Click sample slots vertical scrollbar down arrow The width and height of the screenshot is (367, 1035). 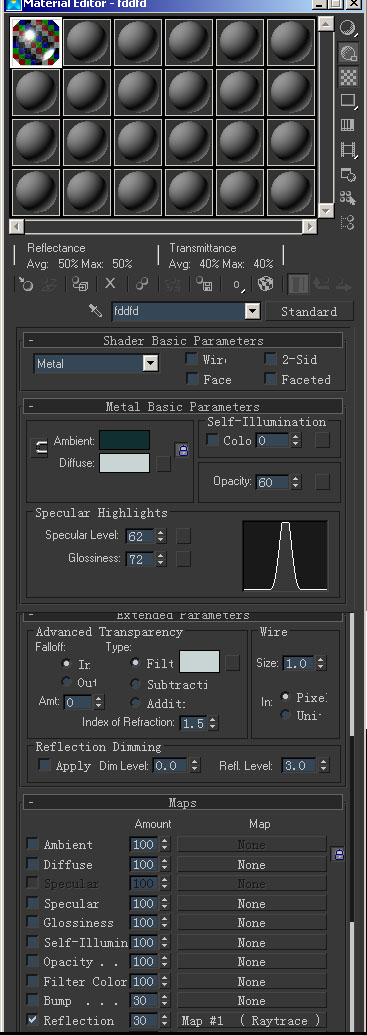pos(325,211)
